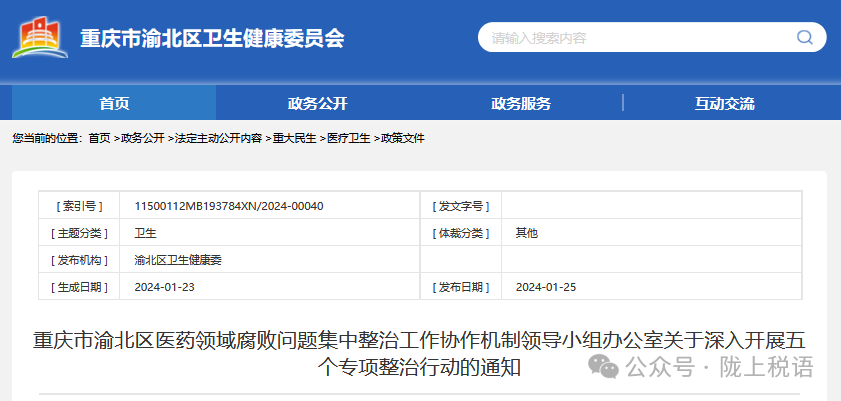The width and height of the screenshot is (841, 401).
Task: Select index number 11500112MB193784XN/2024-00040
Action: click(229, 206)
